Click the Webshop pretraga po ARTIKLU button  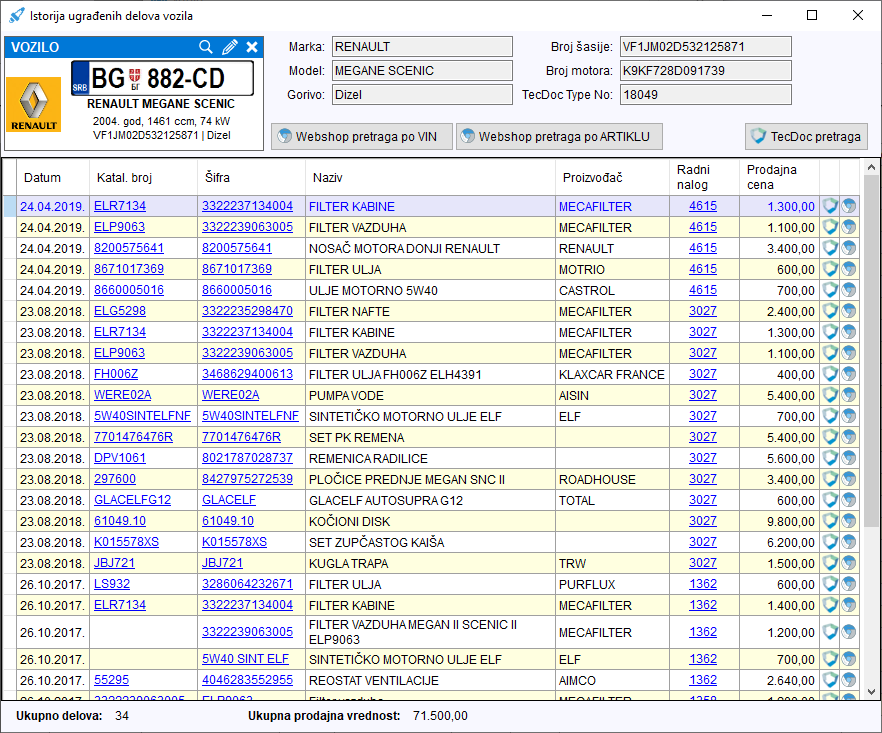click(x=559, y=137)
